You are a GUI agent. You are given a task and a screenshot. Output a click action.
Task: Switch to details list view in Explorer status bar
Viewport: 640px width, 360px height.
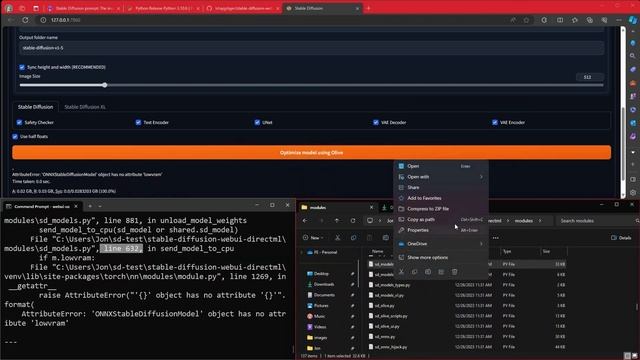point(628,356)
